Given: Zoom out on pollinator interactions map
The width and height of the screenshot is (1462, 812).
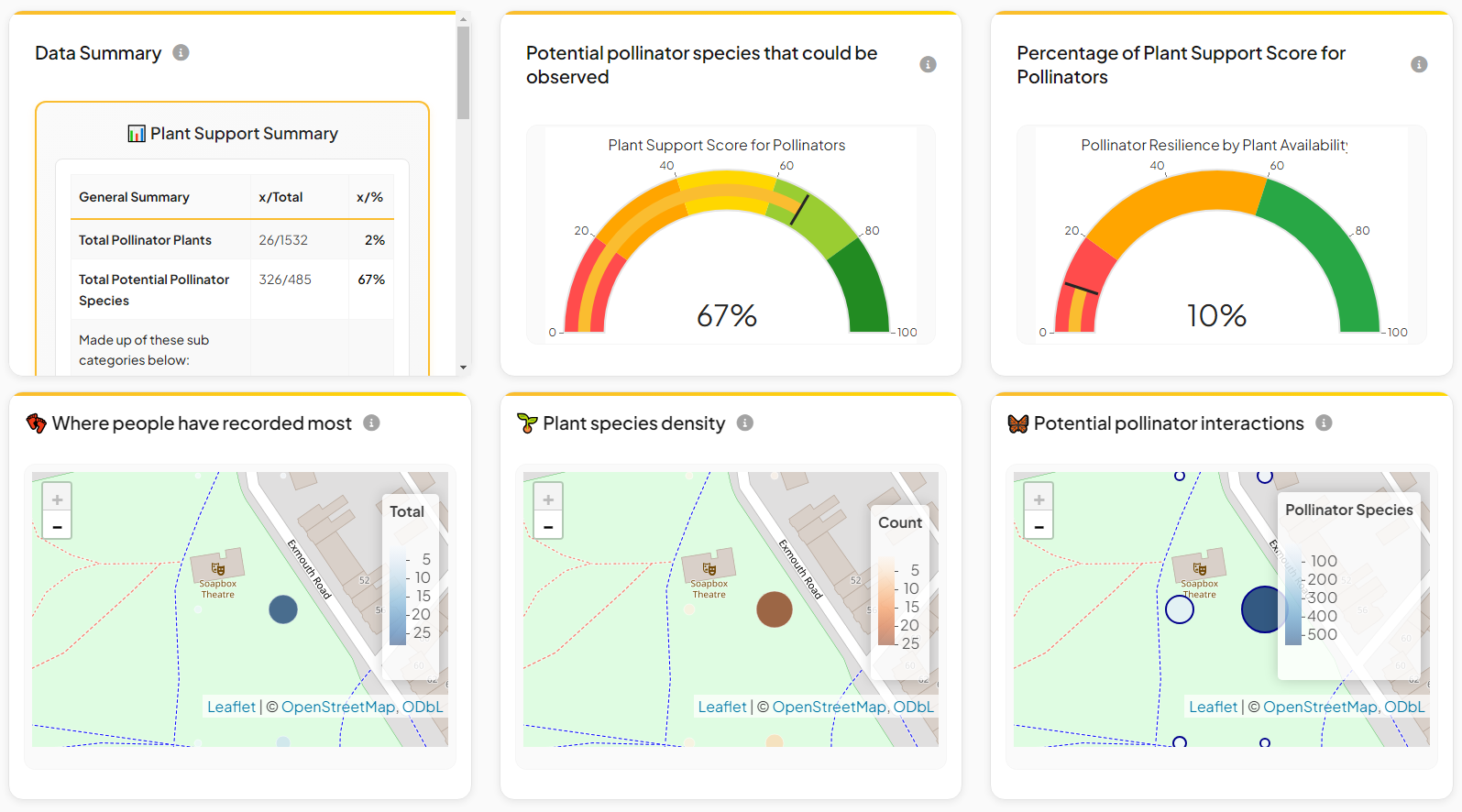Looking at the screenshot, I should click(1039, 526).
